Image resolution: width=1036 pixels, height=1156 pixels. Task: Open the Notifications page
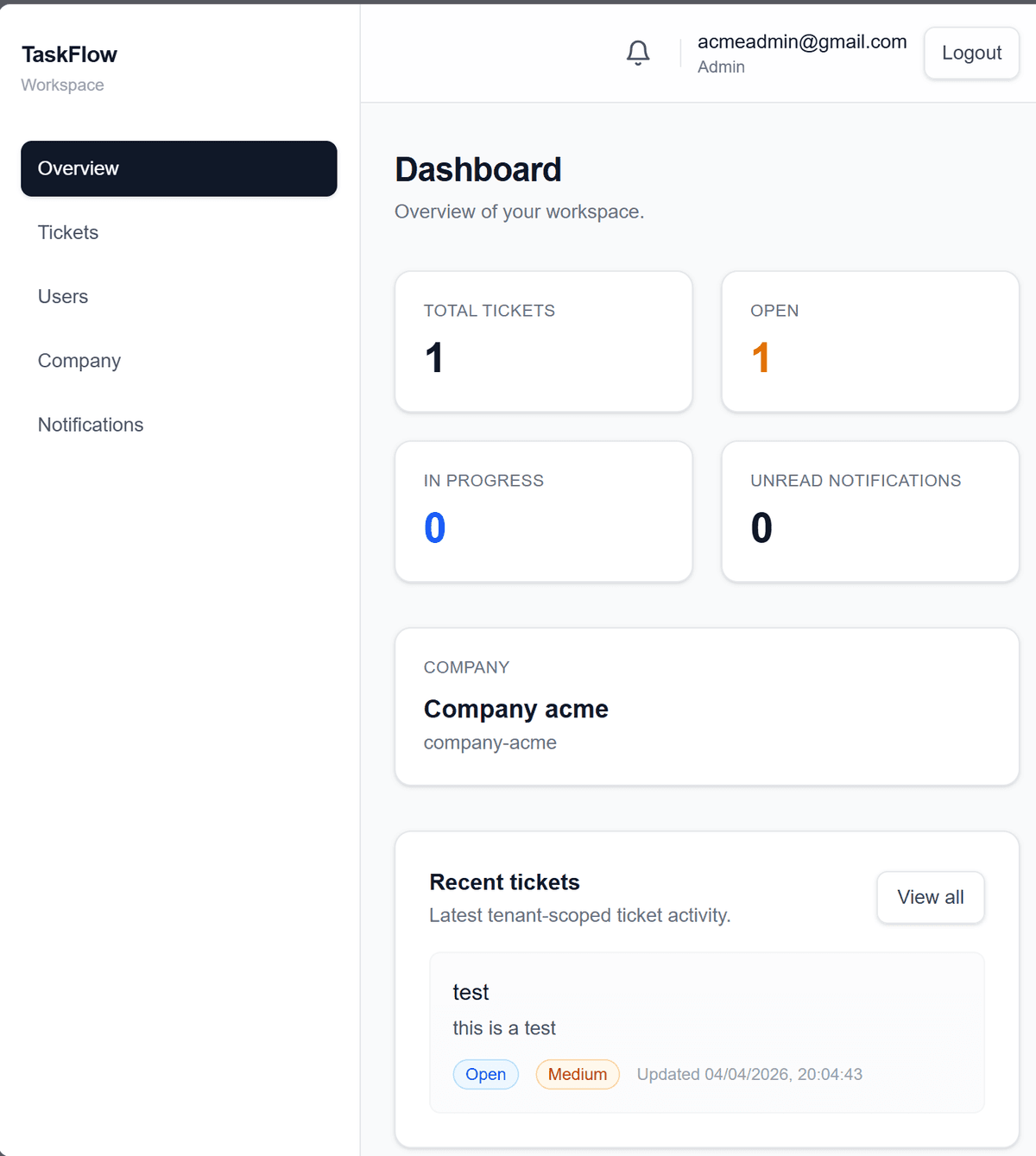pyautogui.click(x=90, y=424)
